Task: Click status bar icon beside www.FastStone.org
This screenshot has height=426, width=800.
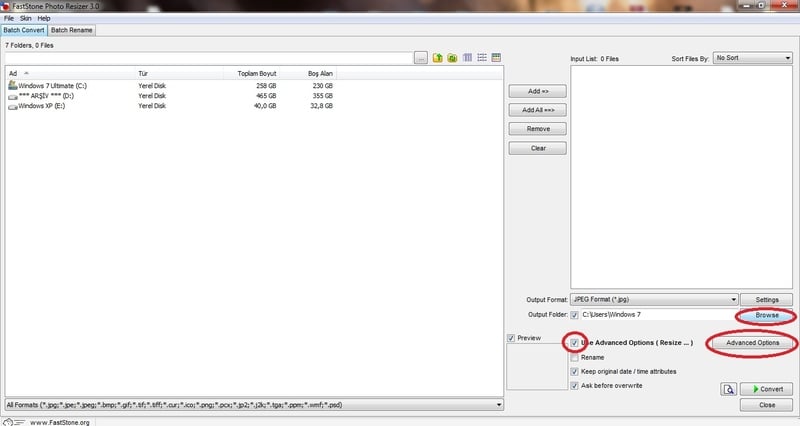Action: (x=14, y=422)
